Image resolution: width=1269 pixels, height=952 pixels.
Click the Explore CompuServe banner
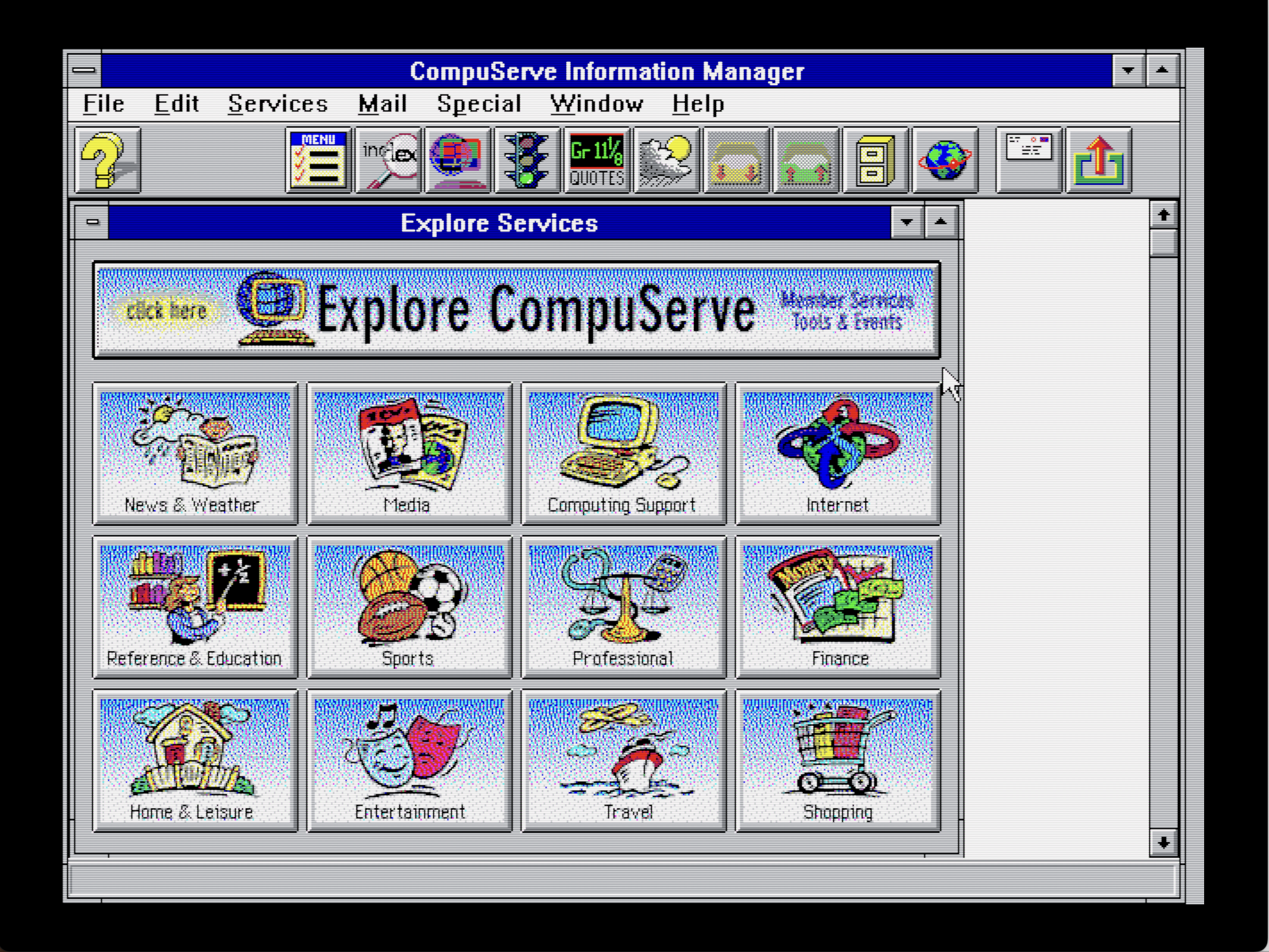coord(517,310)
